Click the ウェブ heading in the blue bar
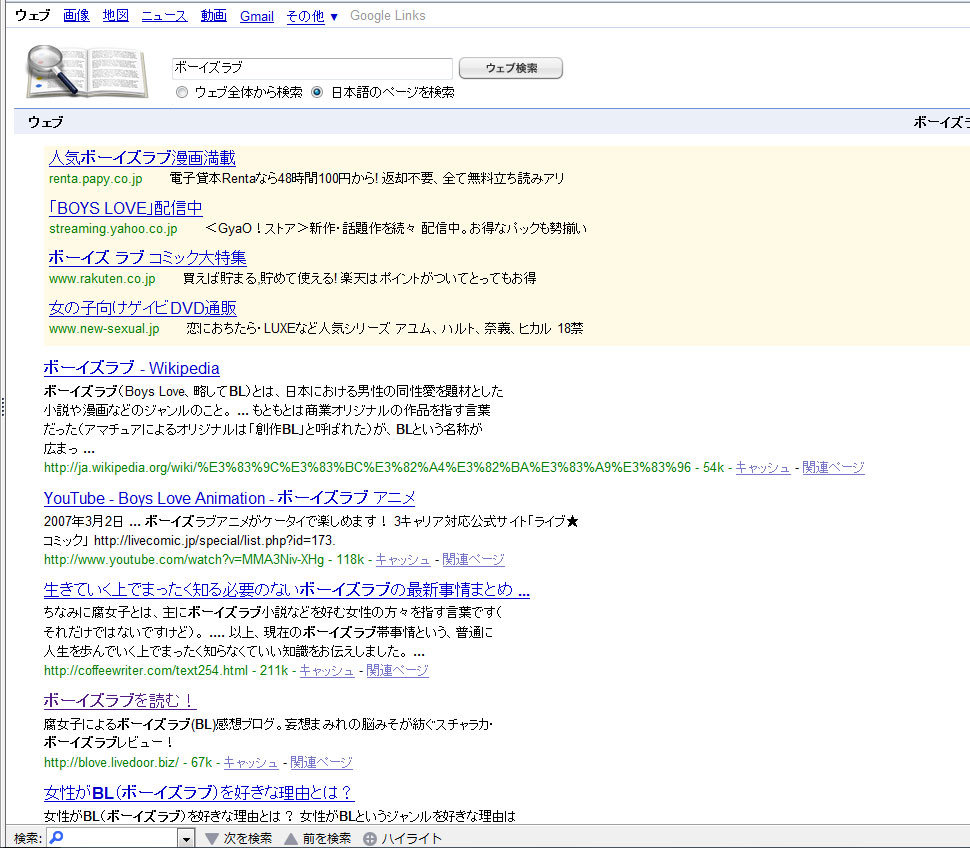Image resolution: width=970 pixels, height=848 pixels. coord(45,122)
